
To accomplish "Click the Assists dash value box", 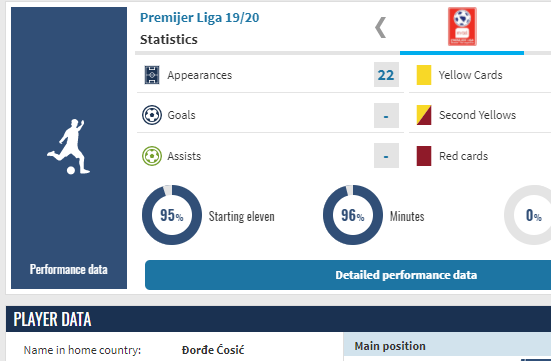I will click(386, 155).
